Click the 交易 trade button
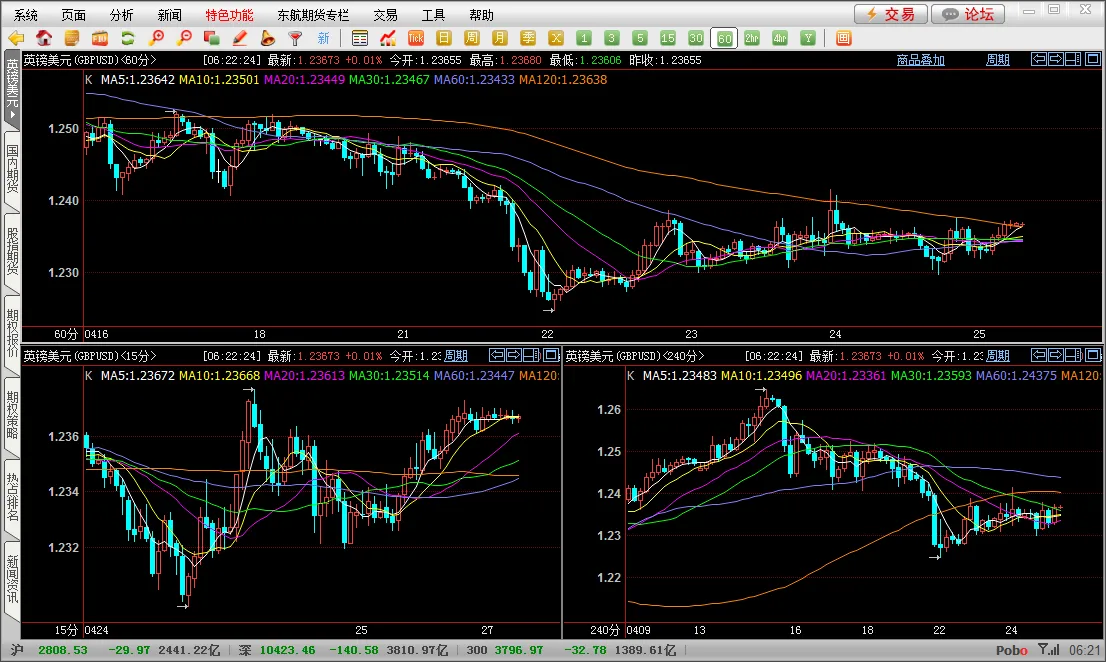The height and width of the screenshot is (662, 1106). click(x=891, y=14)
